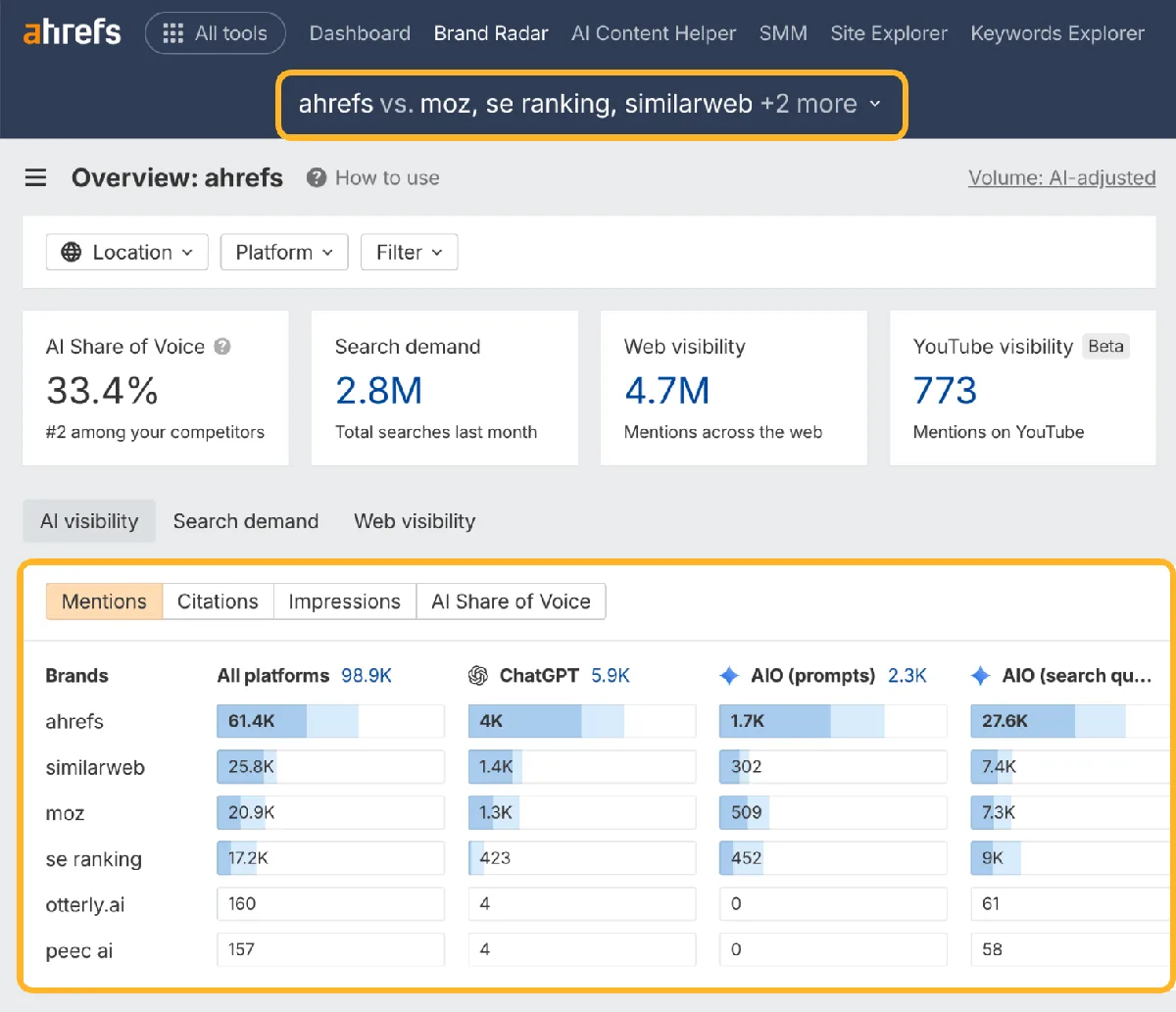Viewport: 1176px width, 1012px height.
Task: Click the moz brand row label
Action: click(x=65, y=813)
